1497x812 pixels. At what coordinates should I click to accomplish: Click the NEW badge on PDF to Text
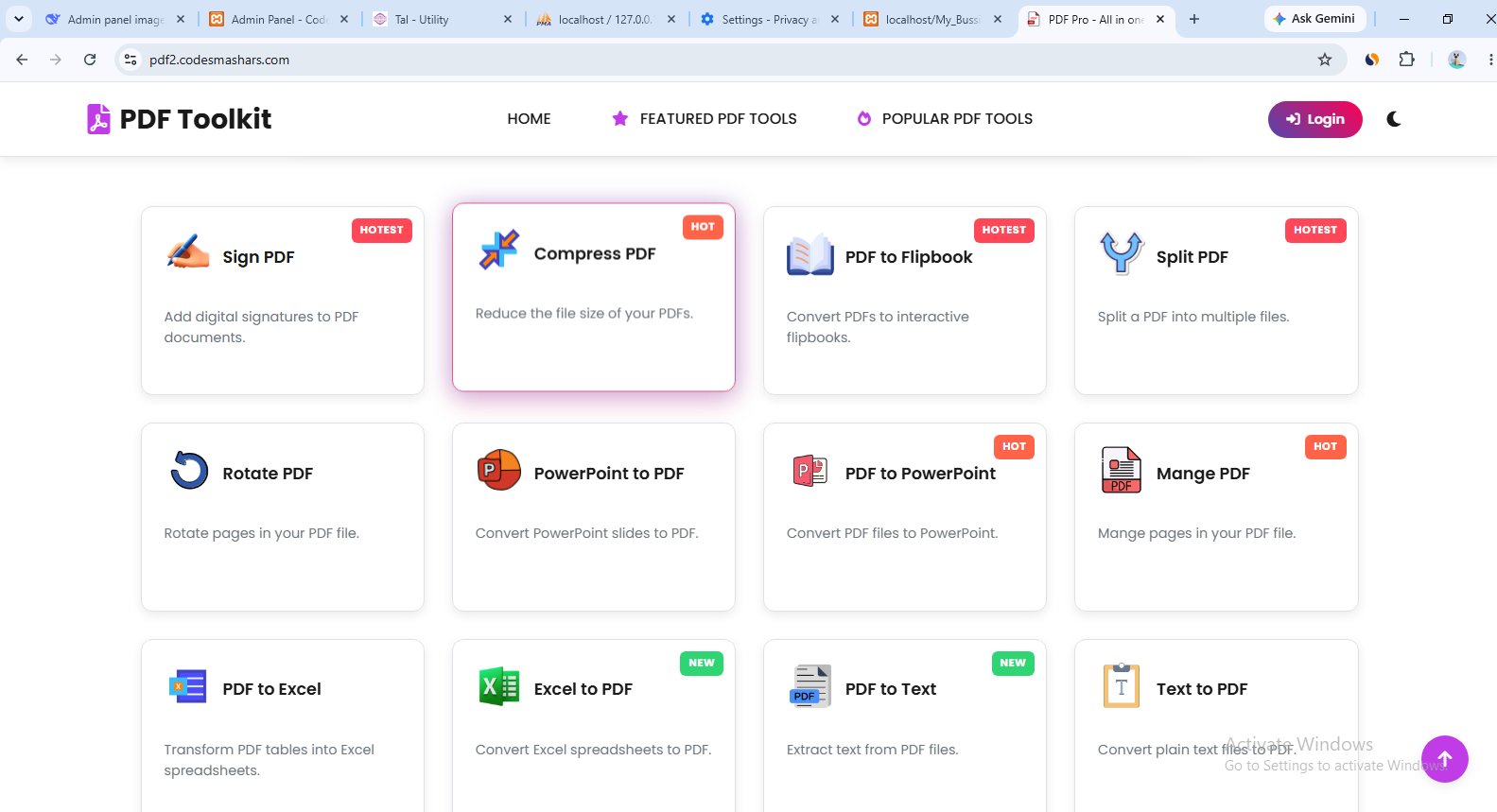(1013, 664)
